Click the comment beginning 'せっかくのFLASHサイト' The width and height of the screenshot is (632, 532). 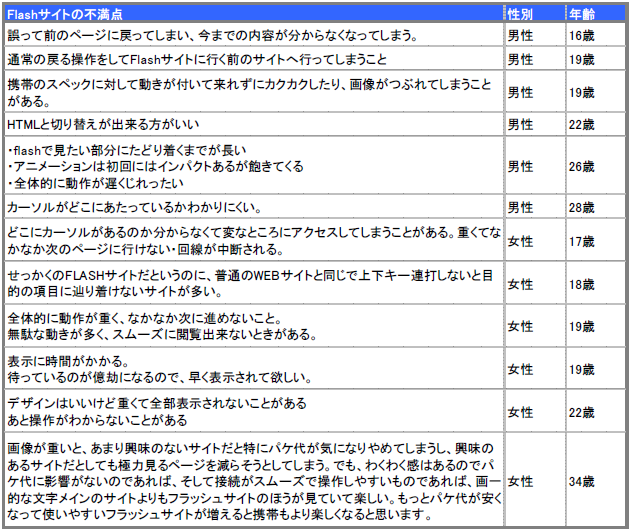click(x=250, y=284)
